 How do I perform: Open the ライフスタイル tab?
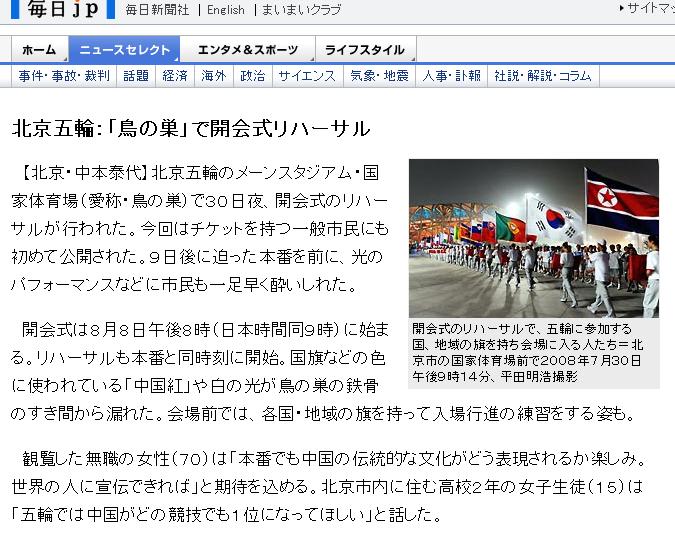point(365,50)
